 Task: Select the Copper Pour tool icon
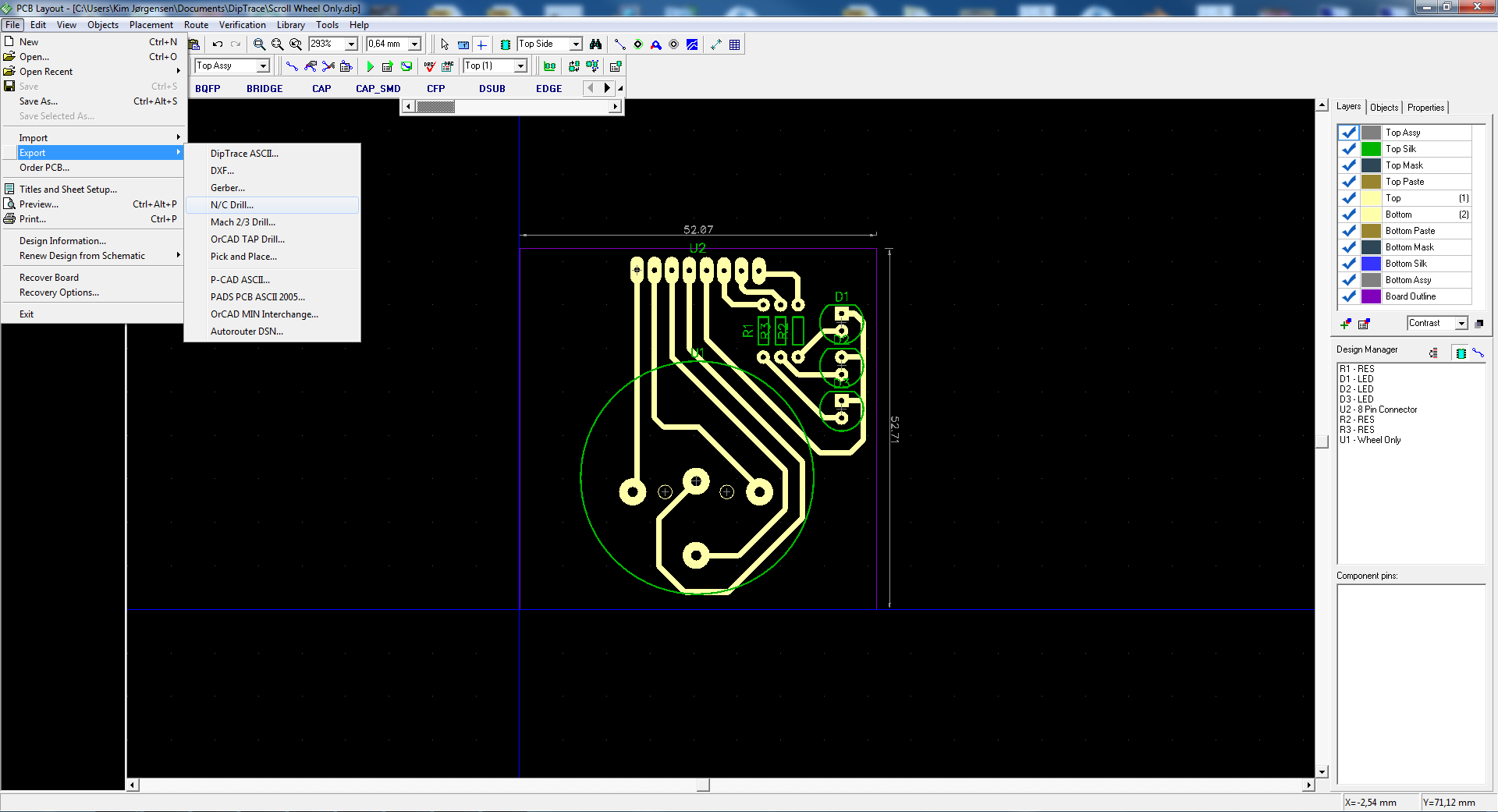[x=692, y=44]
